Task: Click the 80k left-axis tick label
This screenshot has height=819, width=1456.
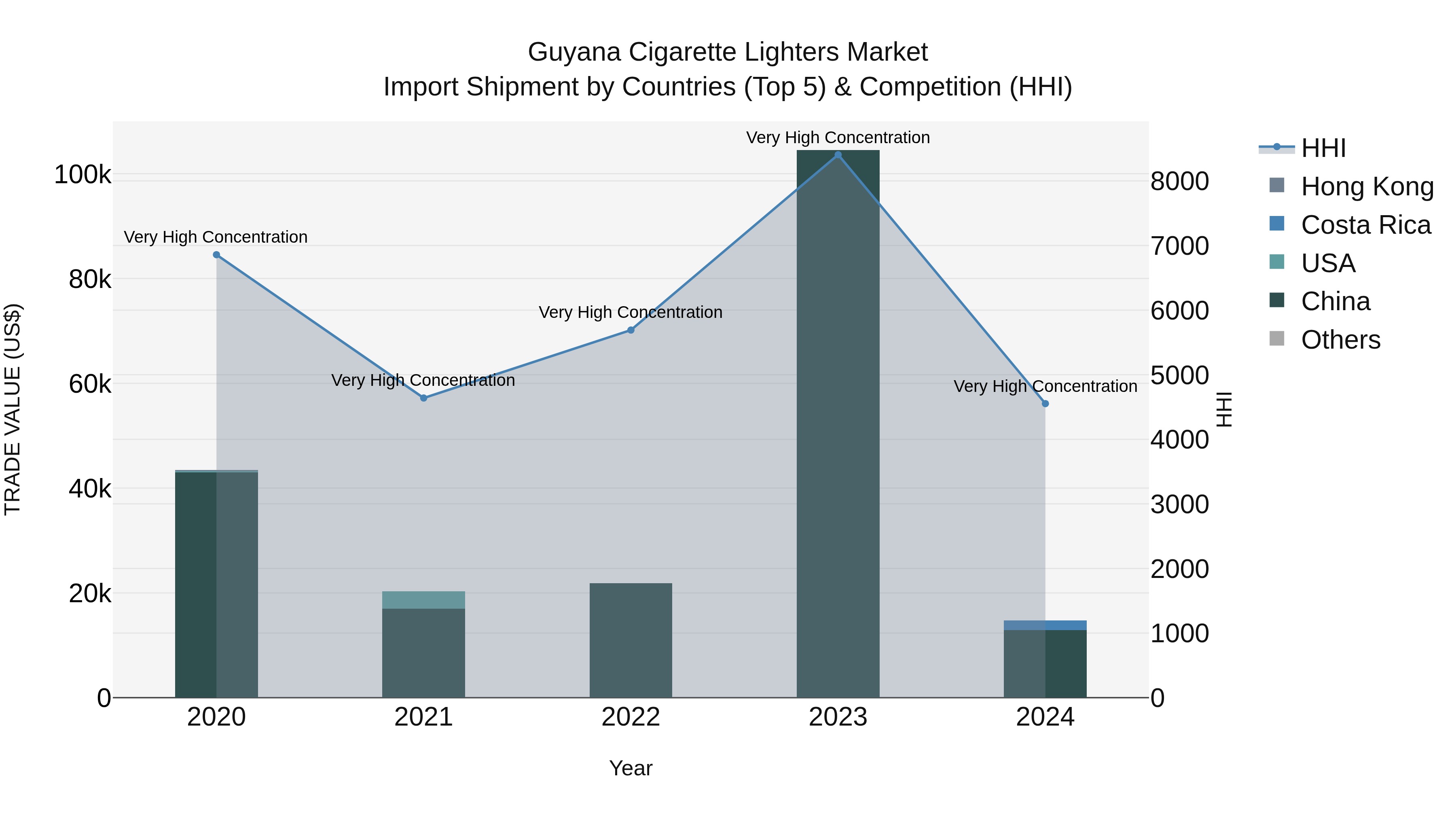Action: pos(90,279)
